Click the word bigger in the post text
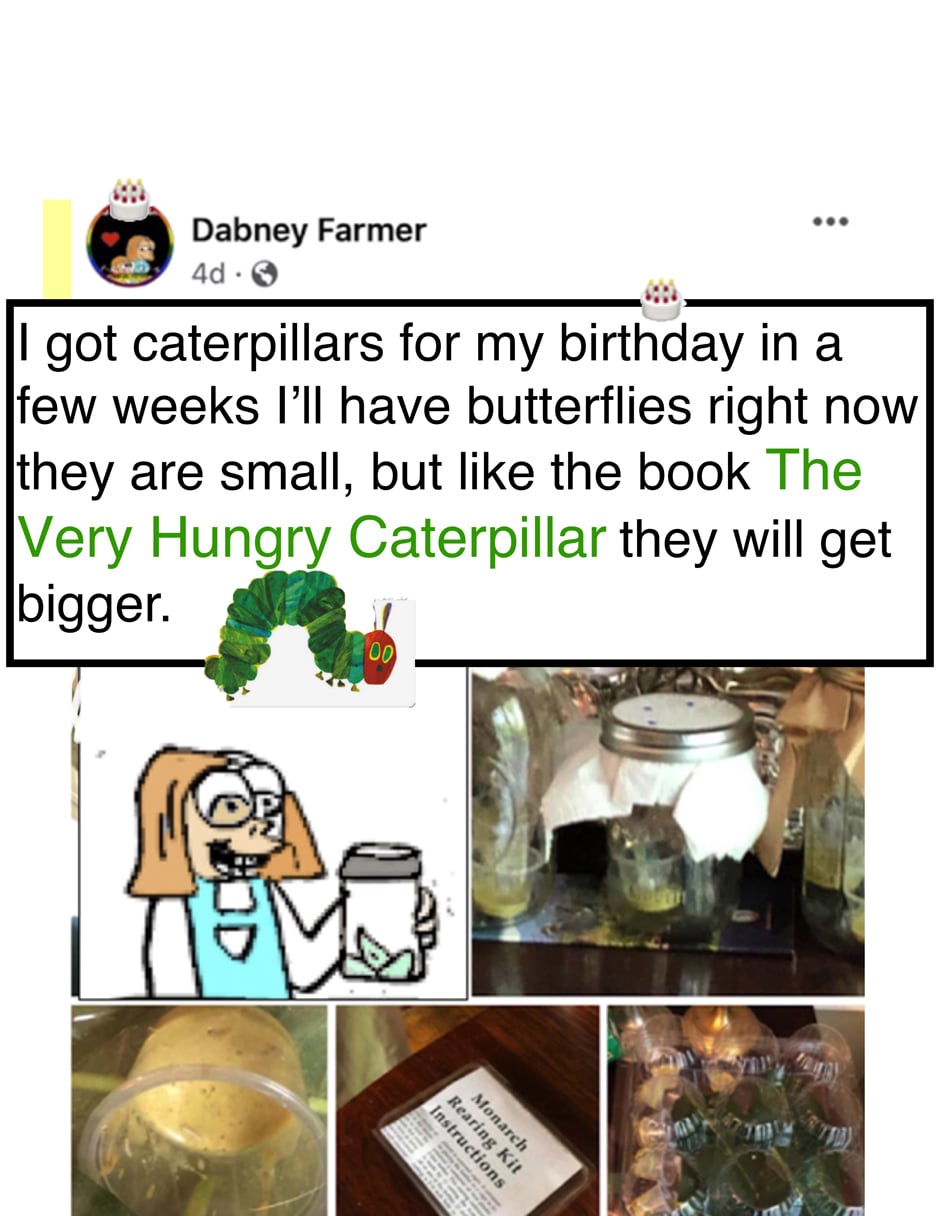 pos(88,607)
